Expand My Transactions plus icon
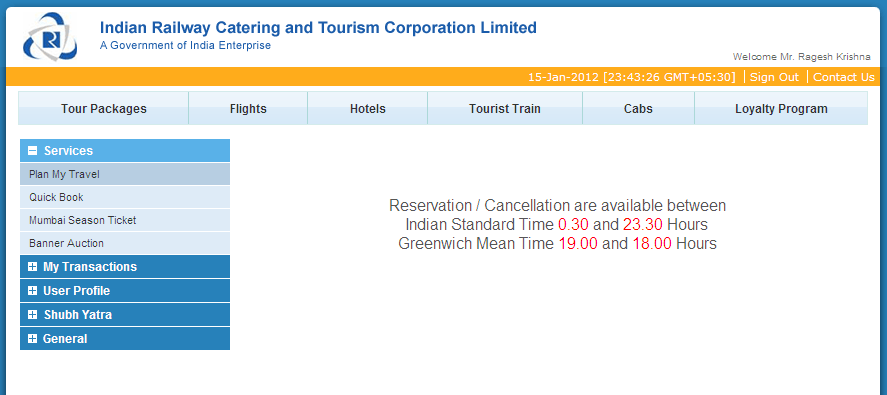 click(x=32, y=267)
